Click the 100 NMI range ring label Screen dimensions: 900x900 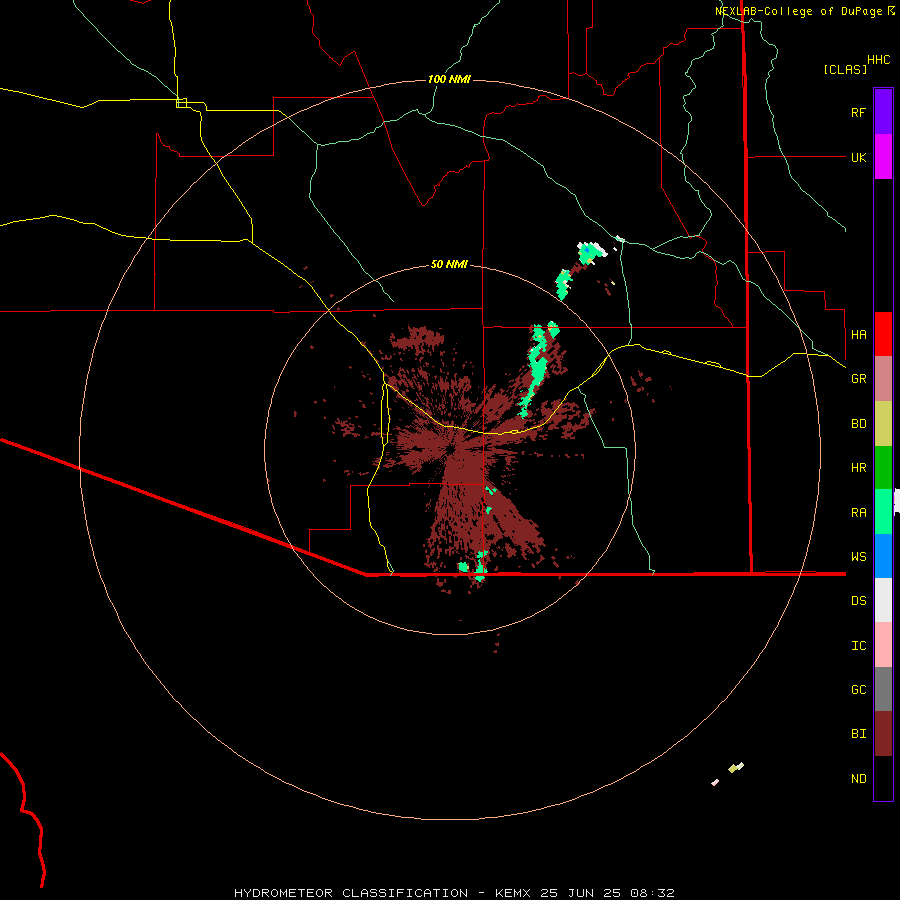click(x=449, y=79)
